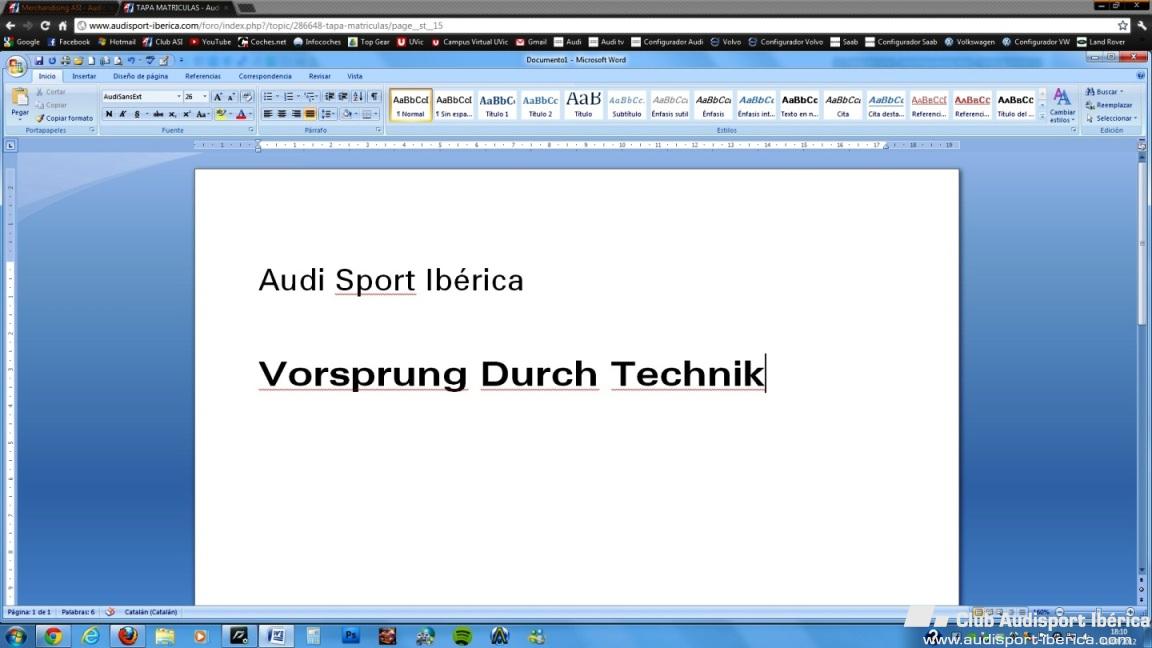Open the round Office button menu
The width and height of the screenshot is (1152, 648).
(15, 66)
